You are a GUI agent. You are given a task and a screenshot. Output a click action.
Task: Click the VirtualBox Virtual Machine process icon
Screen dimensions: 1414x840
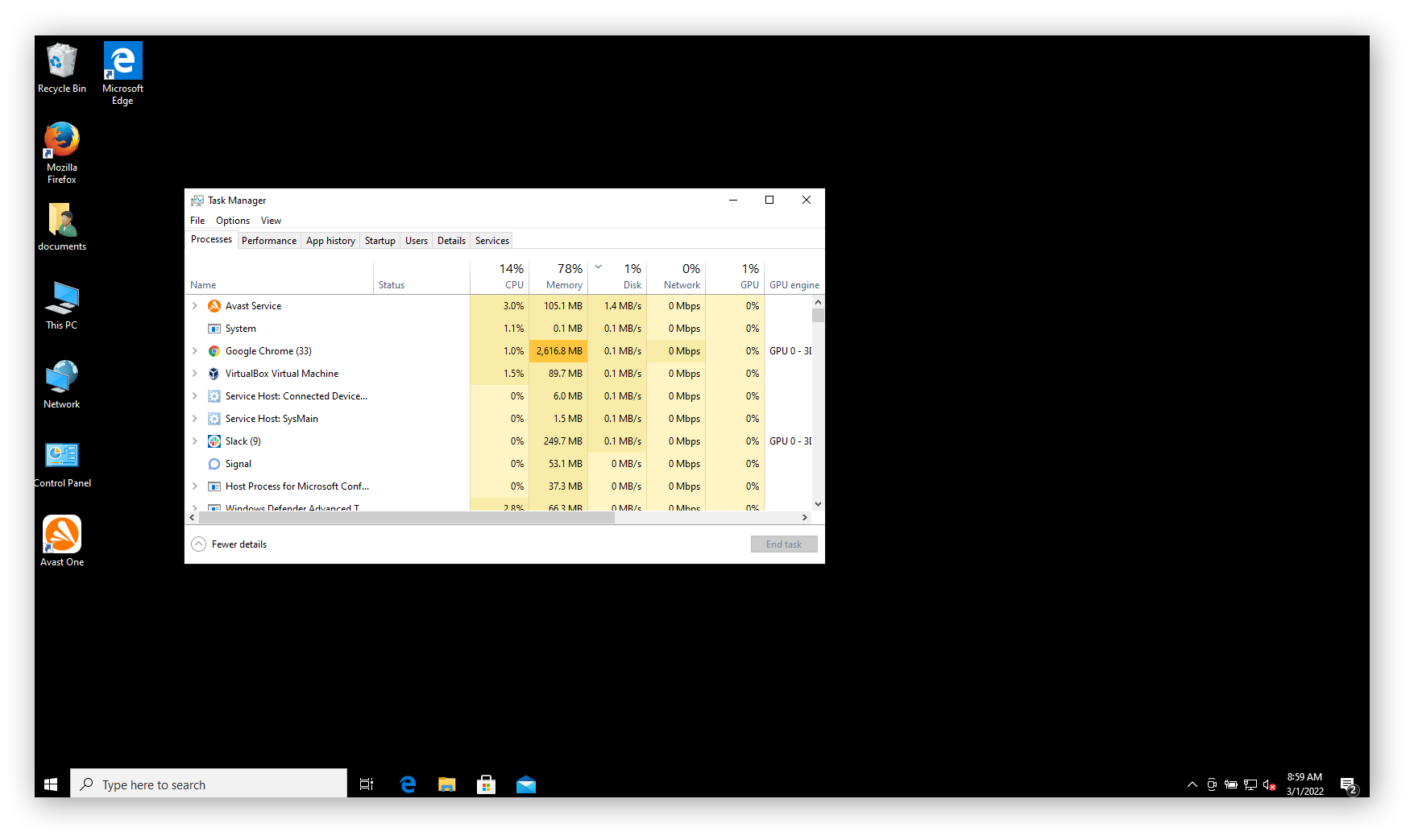tap(214, 373)
